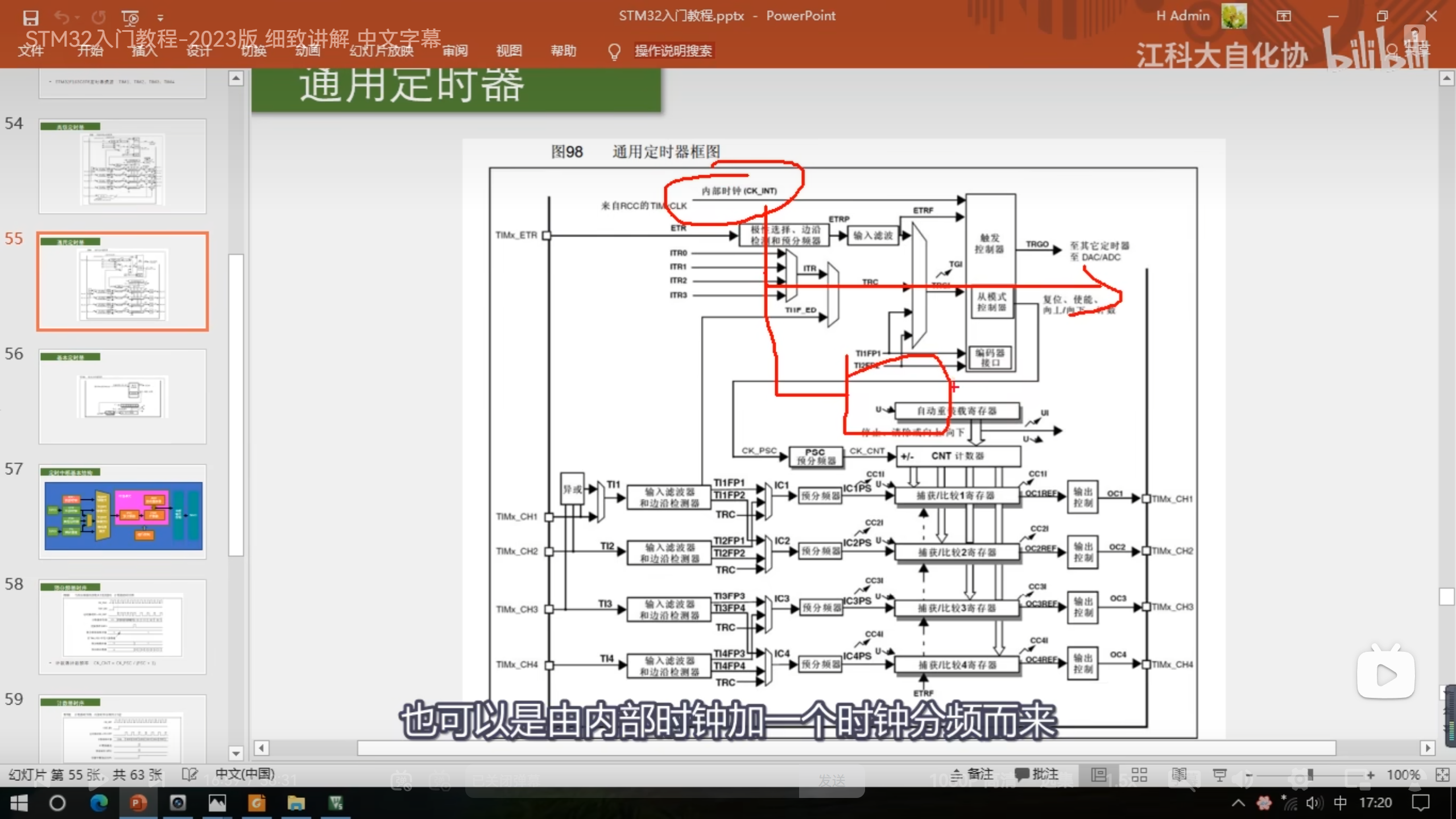This screenshot has width=1456, height=819.
Task: Switch to Slide Sorter view icon
Action: (1139, 775)
